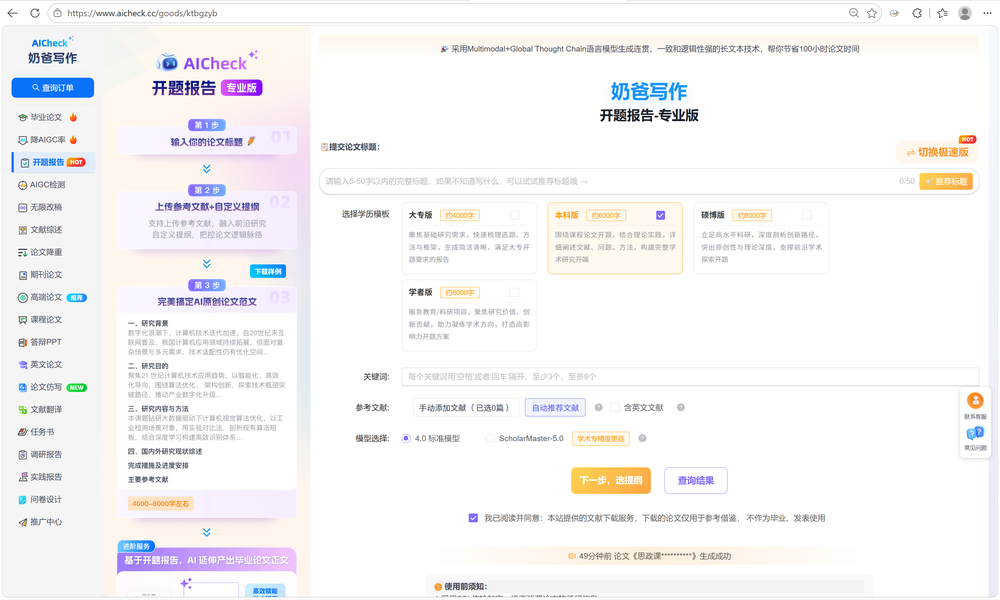Click the 自动推荐文献 button
The height and width of the screenshot is (600, 1000).
tap(555, 408)
